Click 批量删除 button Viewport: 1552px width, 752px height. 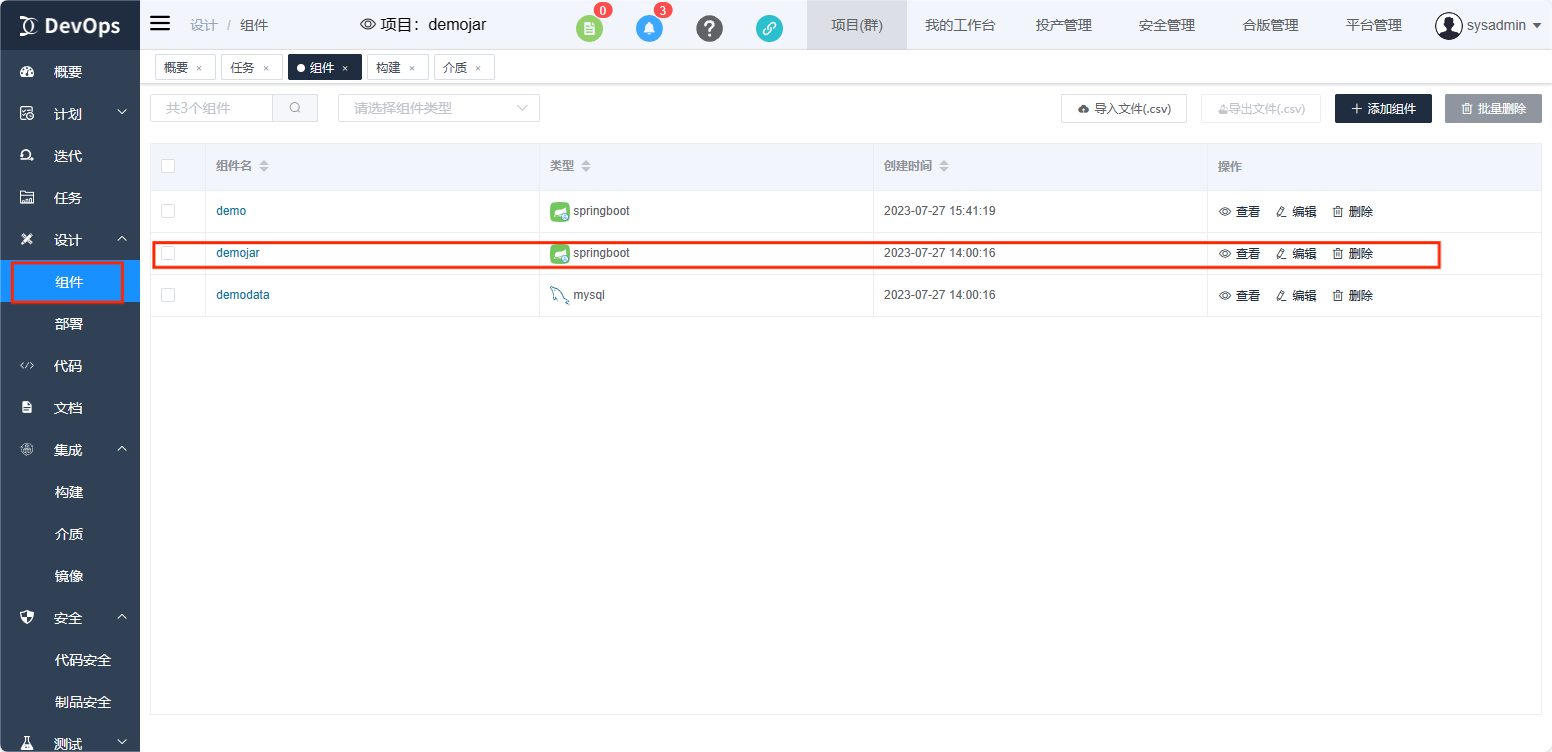(x=1493, y=109)
